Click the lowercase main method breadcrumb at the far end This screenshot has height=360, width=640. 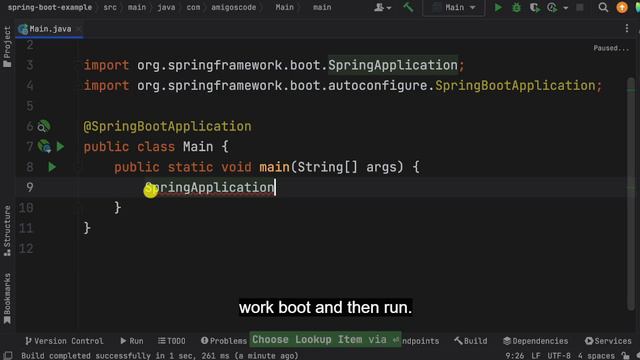pos(322,7)
